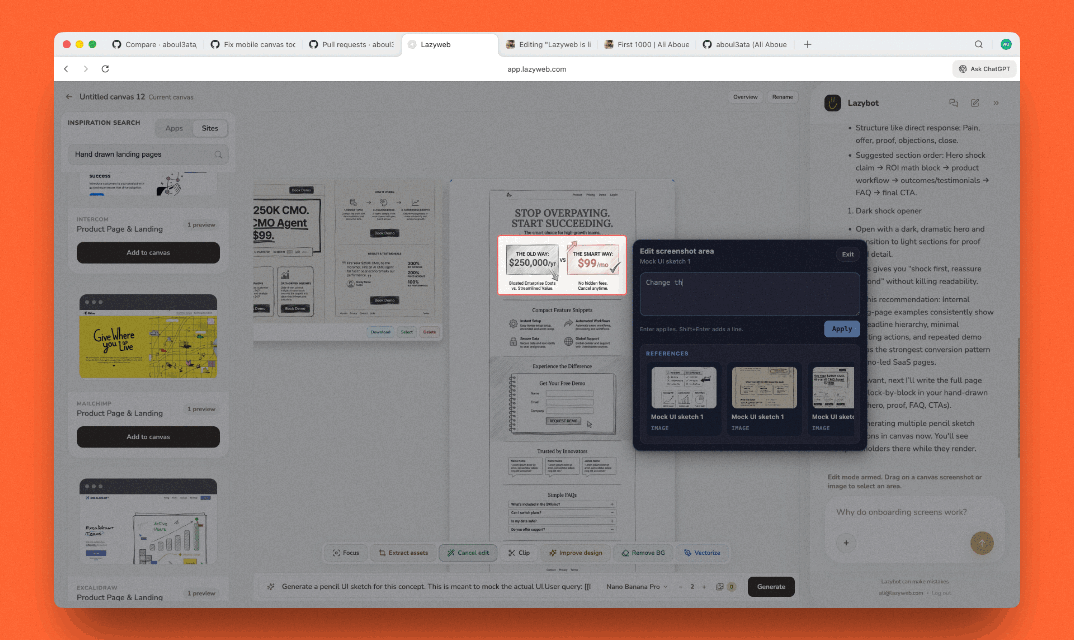Click the Lazybot hand logo
Image resolution: width=1074 pixels, height=640 pixels.
[x=832, y=103]
